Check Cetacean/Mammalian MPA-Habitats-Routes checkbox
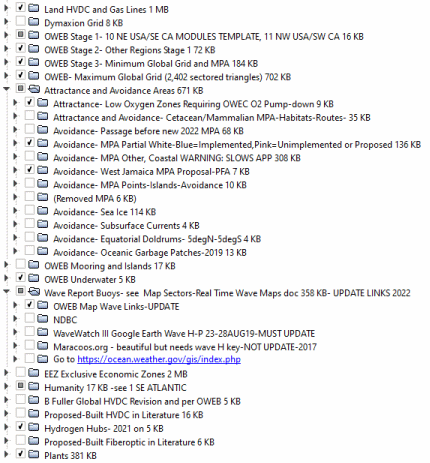Screen dimensions: 430x463 click(x=30, y=116)
